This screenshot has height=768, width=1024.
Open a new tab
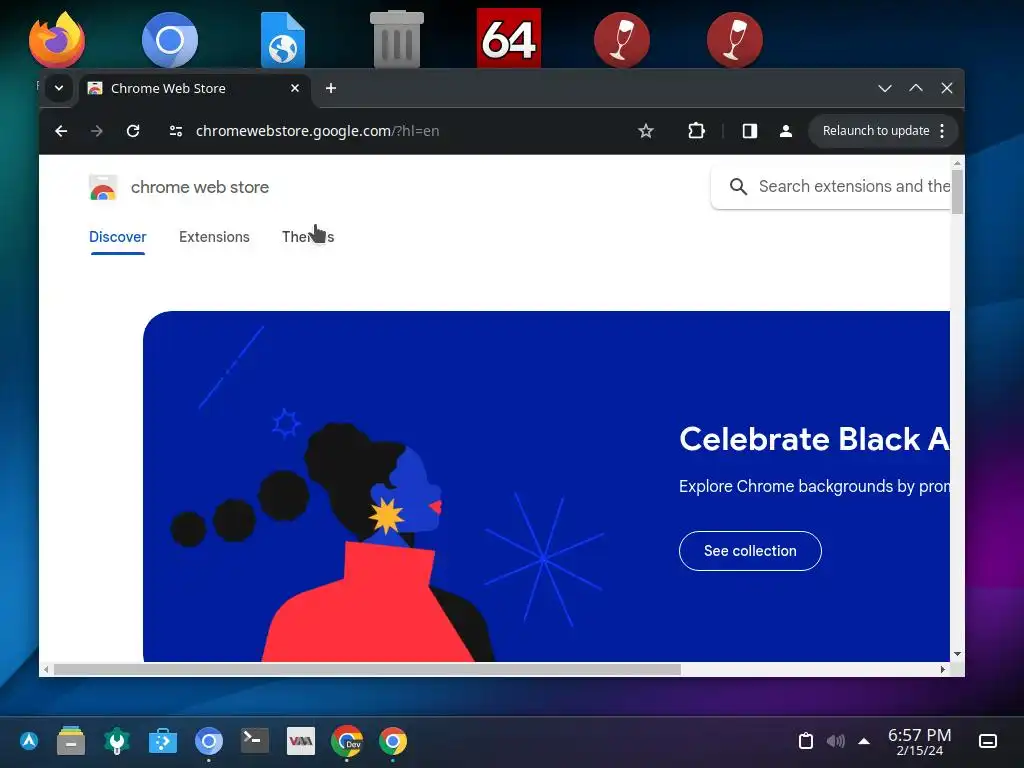(330, 88)
